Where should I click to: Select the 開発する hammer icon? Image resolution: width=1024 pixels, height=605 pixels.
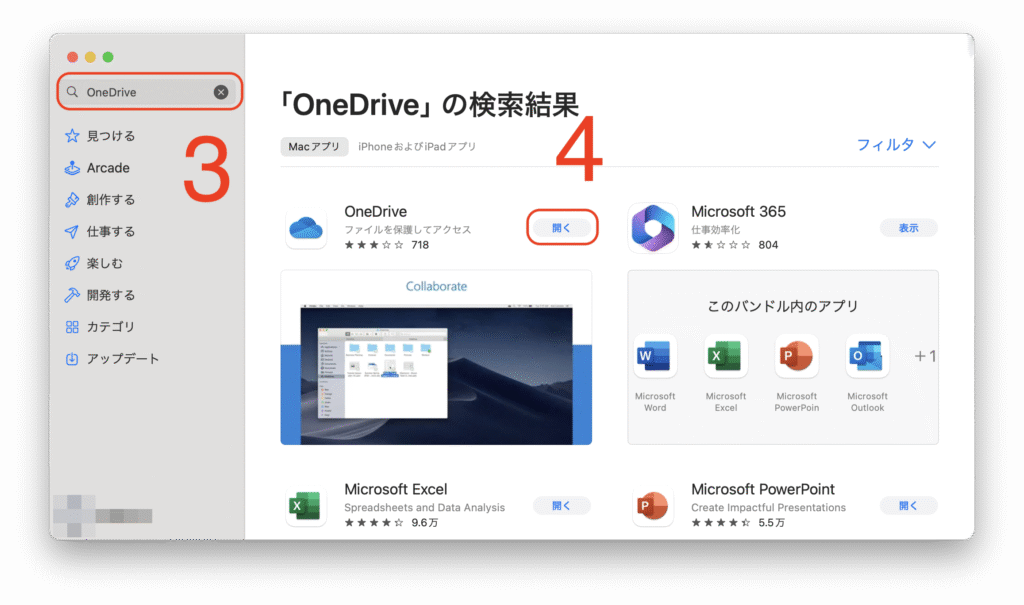point(72,295)
